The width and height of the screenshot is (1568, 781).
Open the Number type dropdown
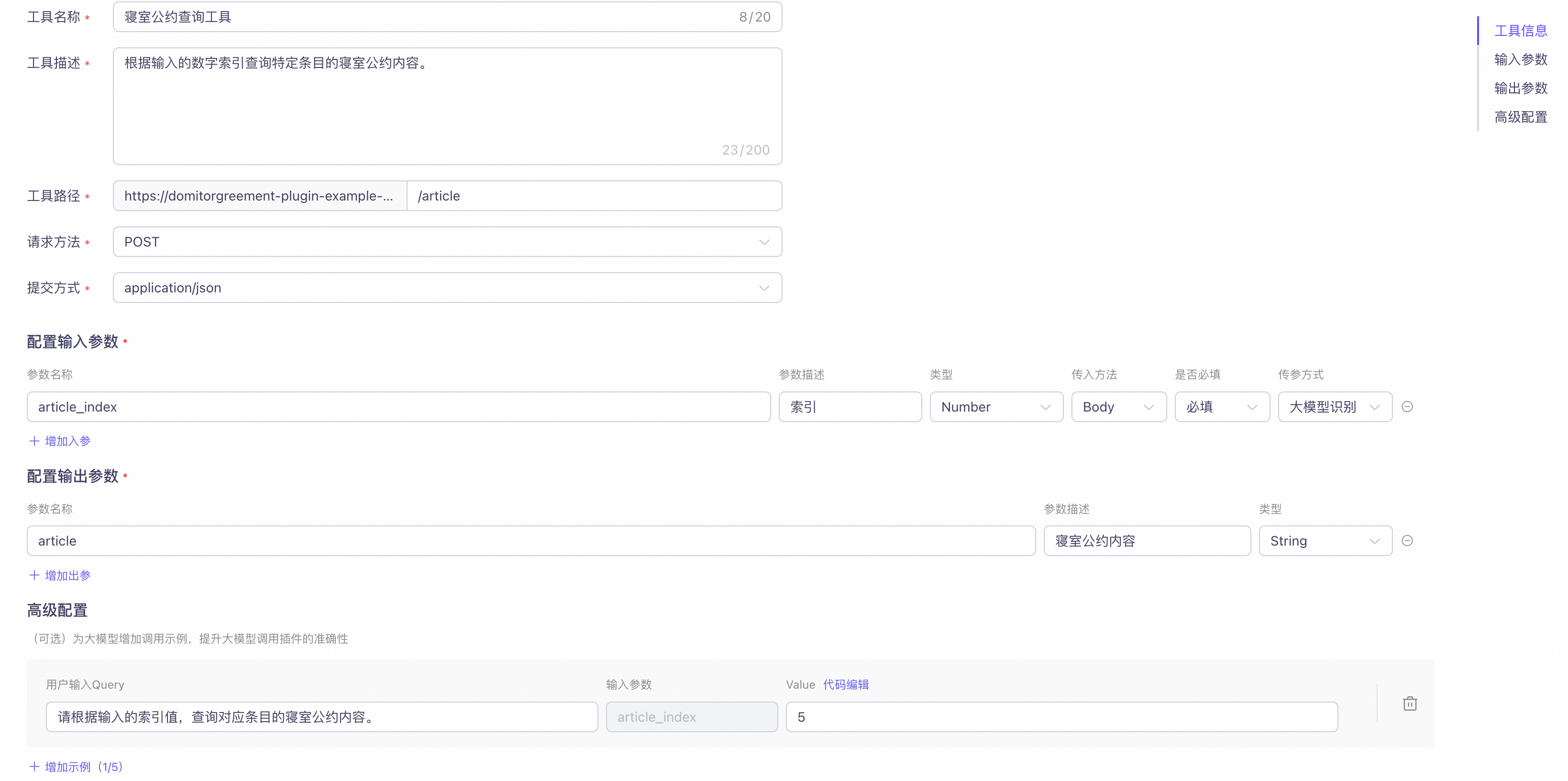click(996, 406)
